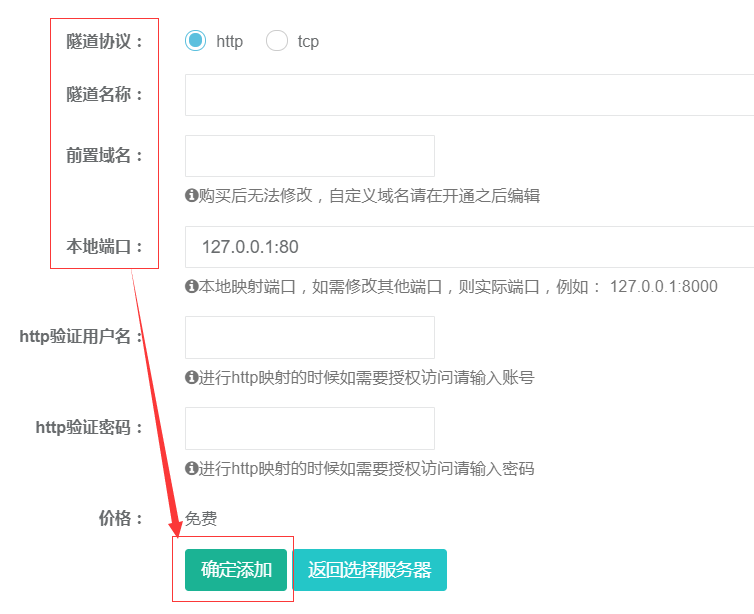Click the http验证密码 input field

click(x=309, y=428)
